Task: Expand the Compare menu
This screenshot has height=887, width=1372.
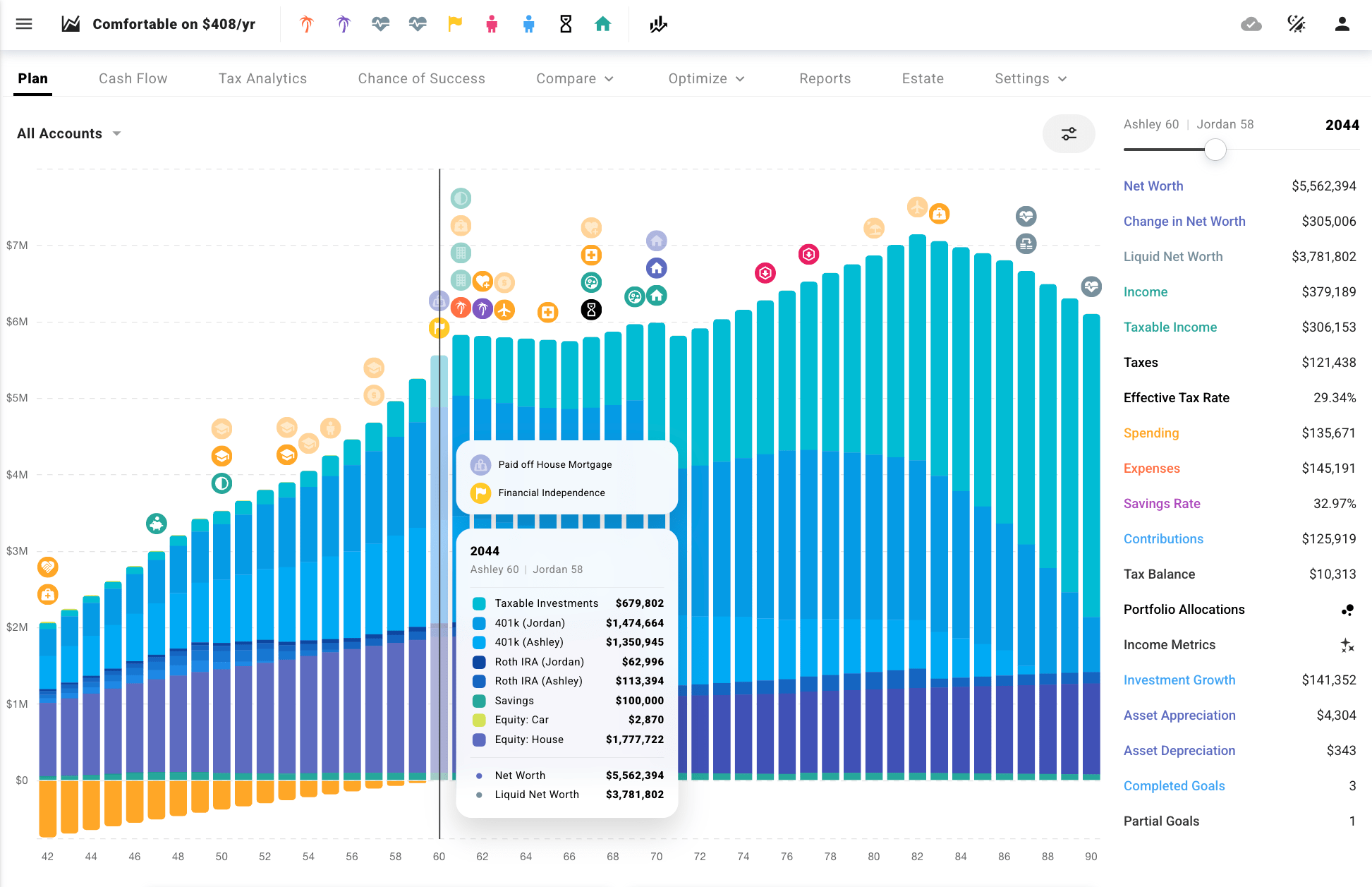Action: pos(575,78)
